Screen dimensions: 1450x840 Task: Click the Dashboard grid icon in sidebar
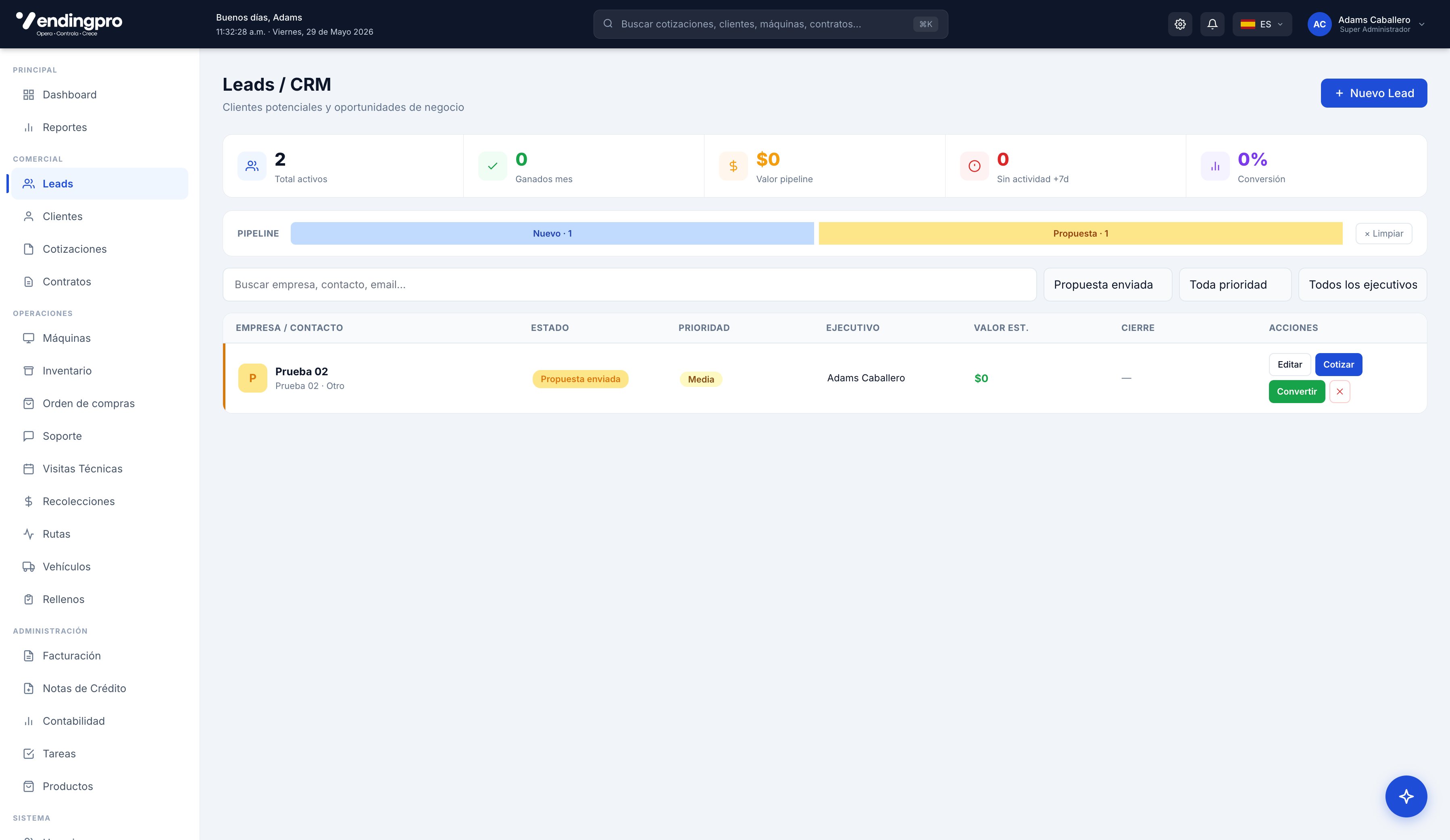click(x=29, y=95)
